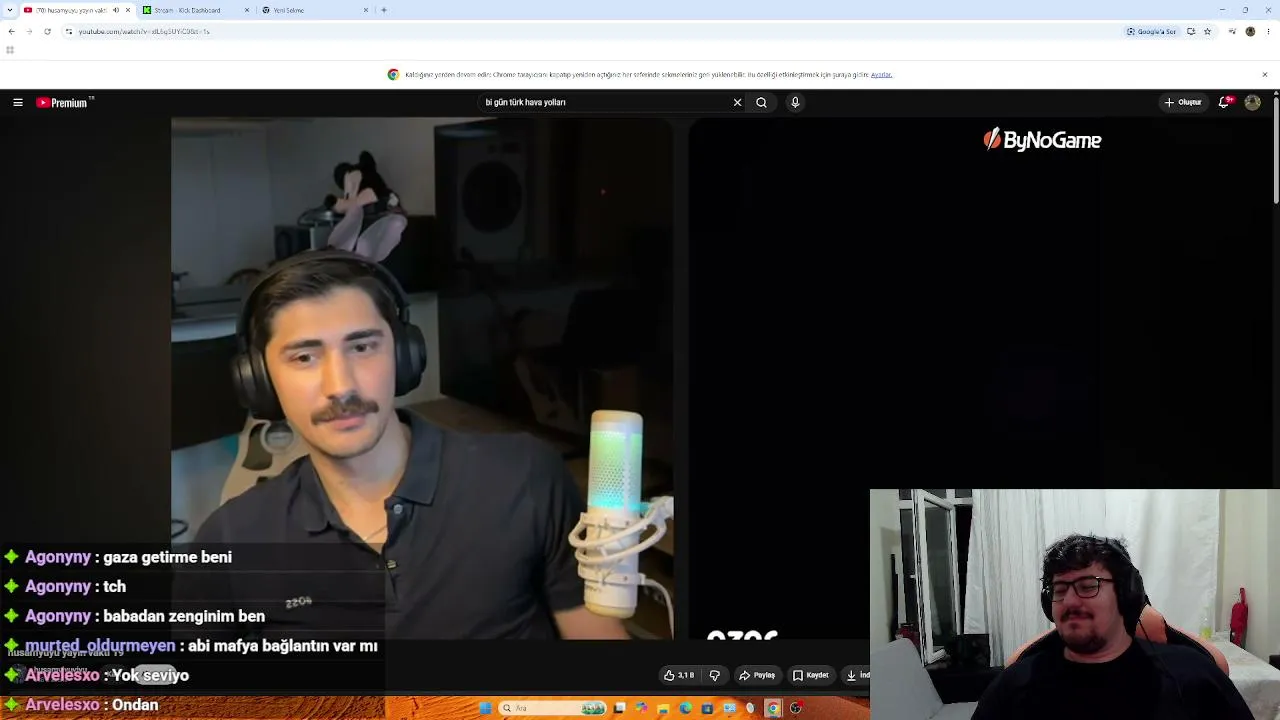Go back to the previous page

click(x=11, y=31)
